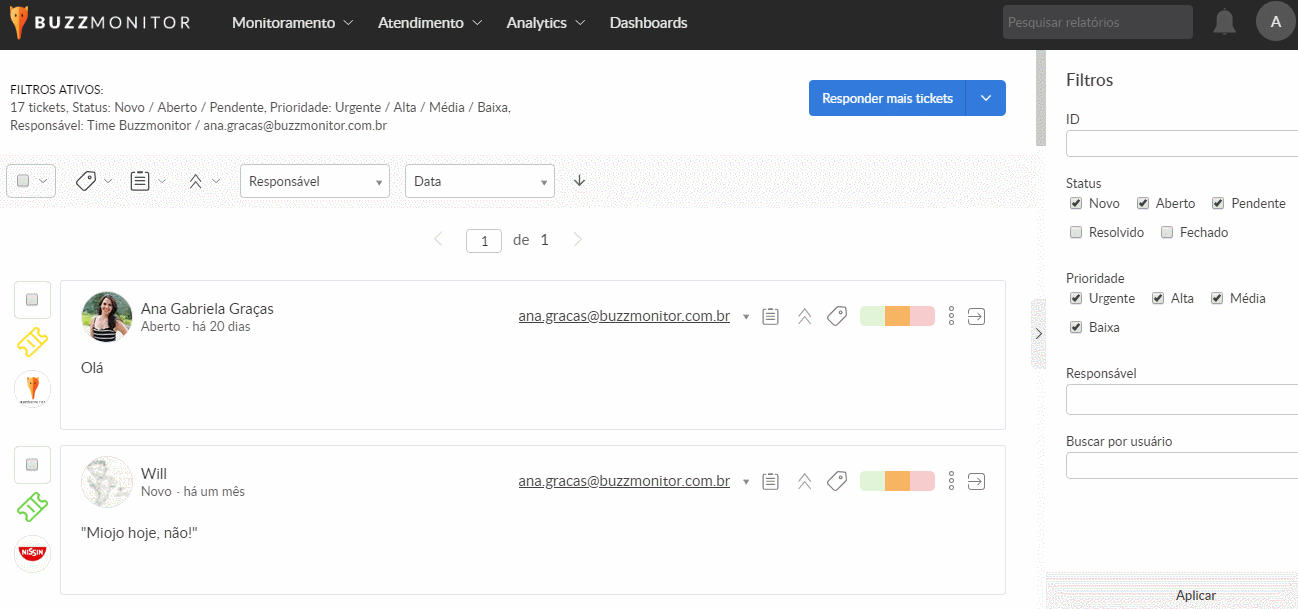The image size is (1298, 609).
Task: Click the sort direction arrow next to Data
Action: pos(579,181)
